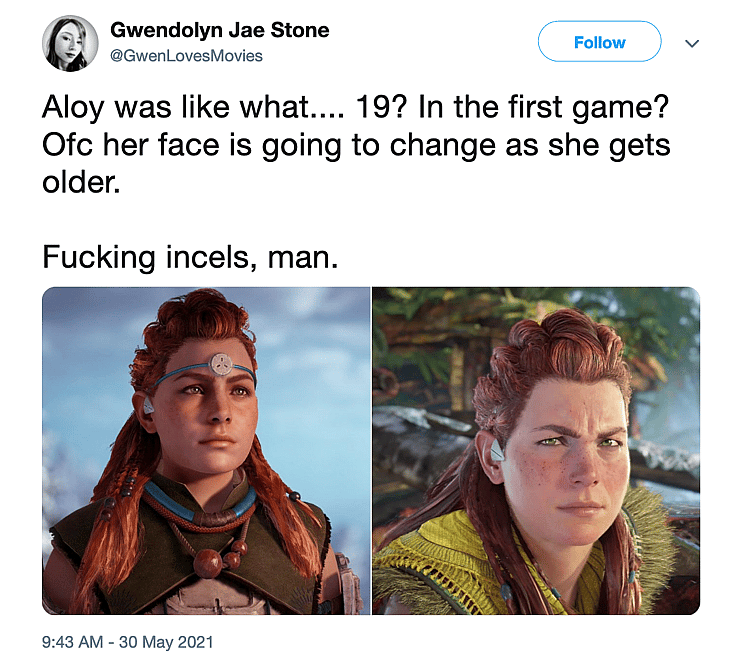This screenshot has height=666, width=750.
Task: Open the left image with blue headband
Action: pyautogui.click(x=206, y=450)
